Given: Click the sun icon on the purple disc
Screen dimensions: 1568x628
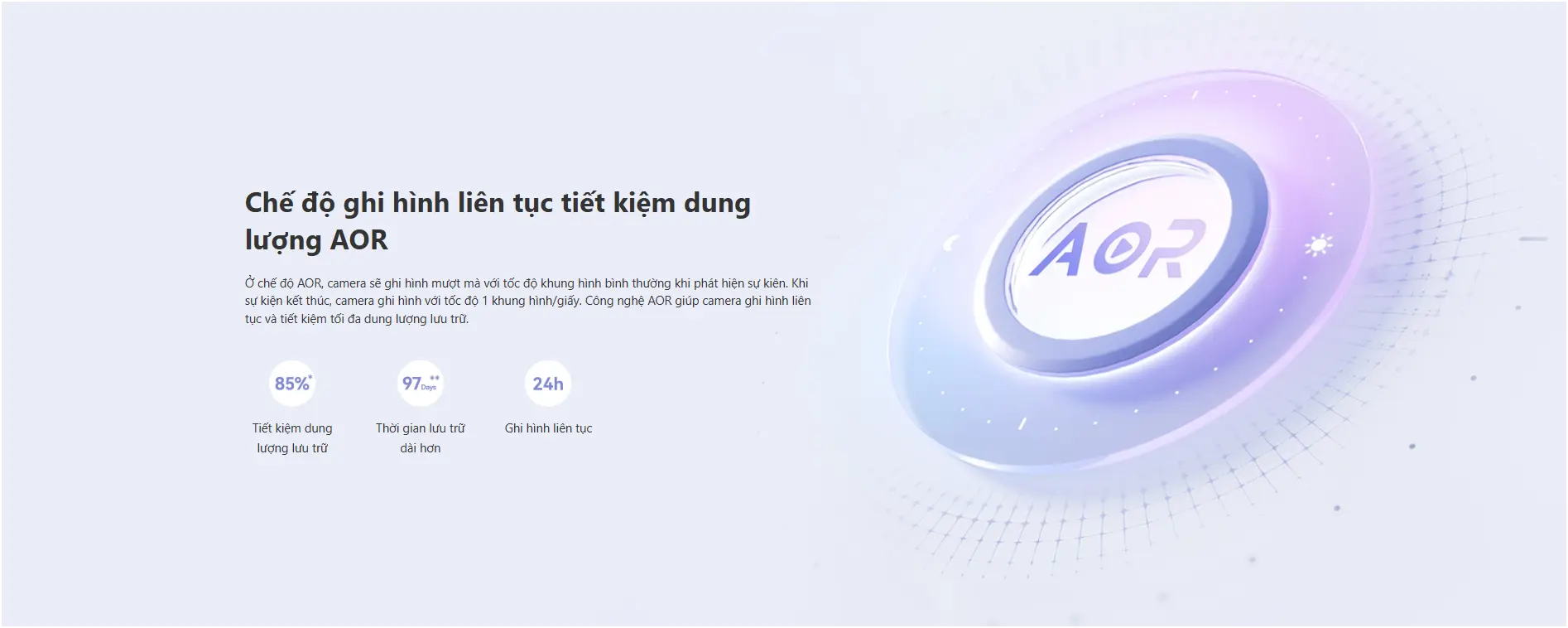Looking at the screenshot, I should tap(1317, 246).
